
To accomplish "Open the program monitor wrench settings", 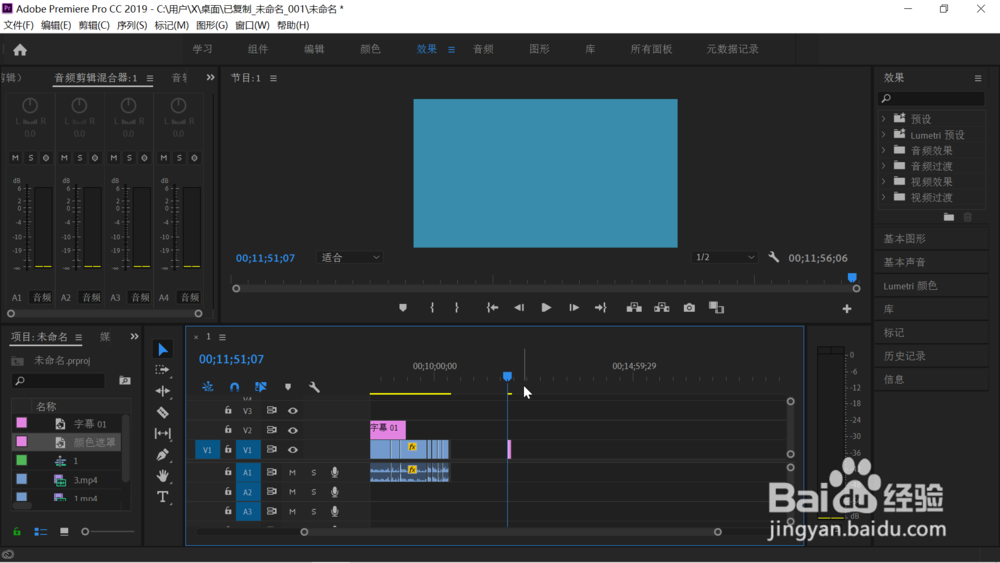I will 774,258.
